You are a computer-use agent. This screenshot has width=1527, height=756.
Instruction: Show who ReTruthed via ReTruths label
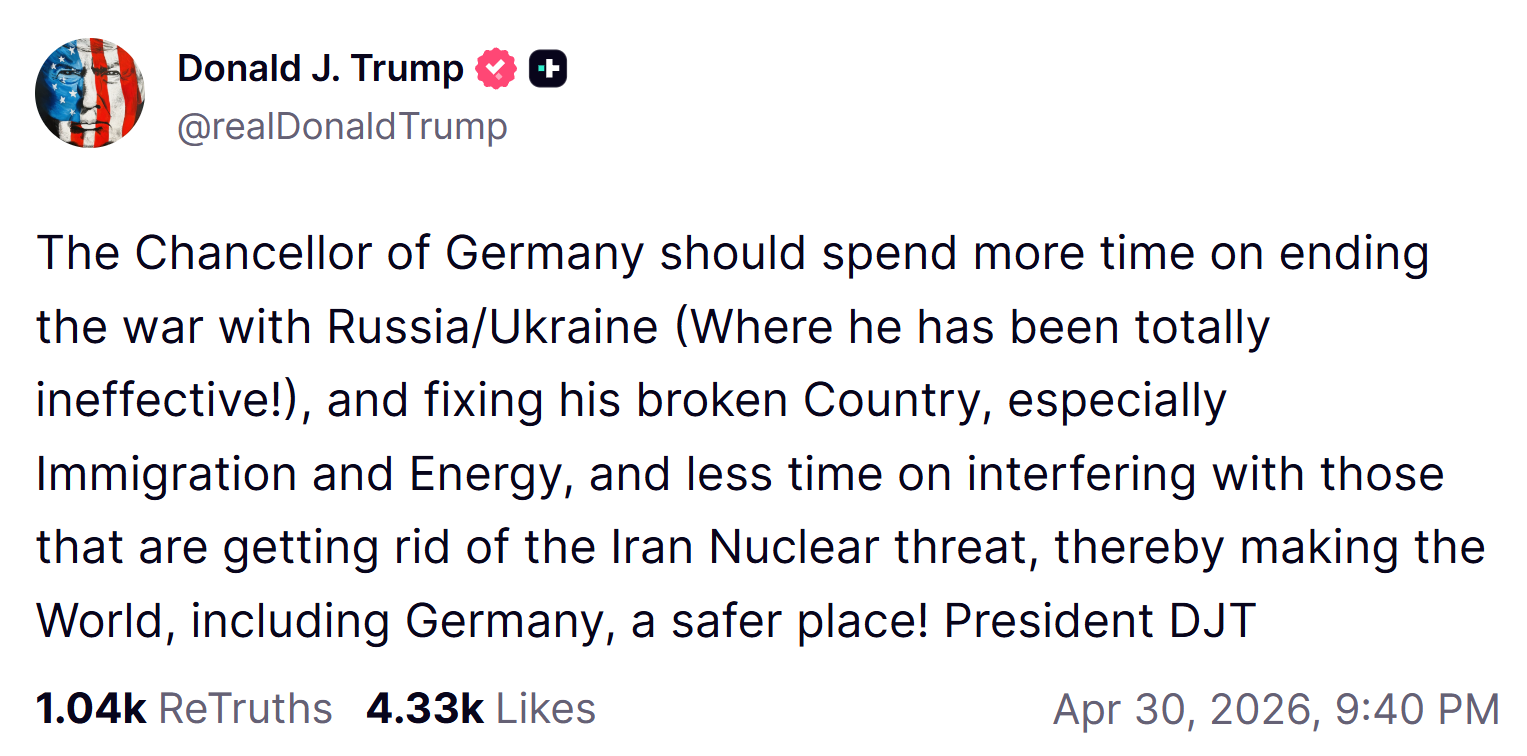pos(245,709)
